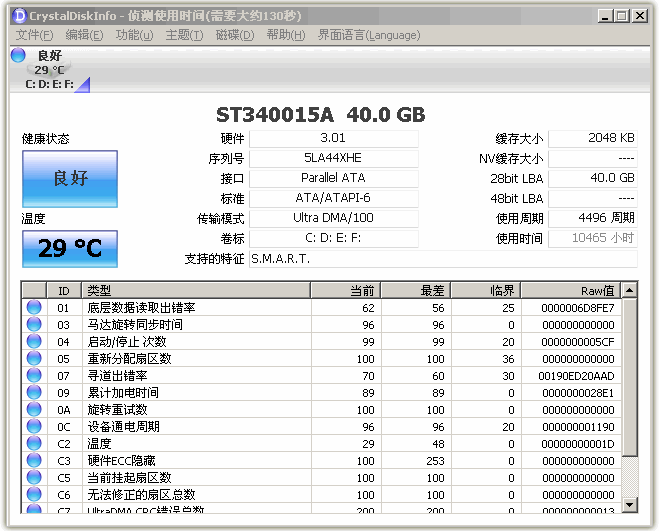Select the 旋转重试数 row text
This screenshot has height=531, width=661.
(x=117, y=410)
